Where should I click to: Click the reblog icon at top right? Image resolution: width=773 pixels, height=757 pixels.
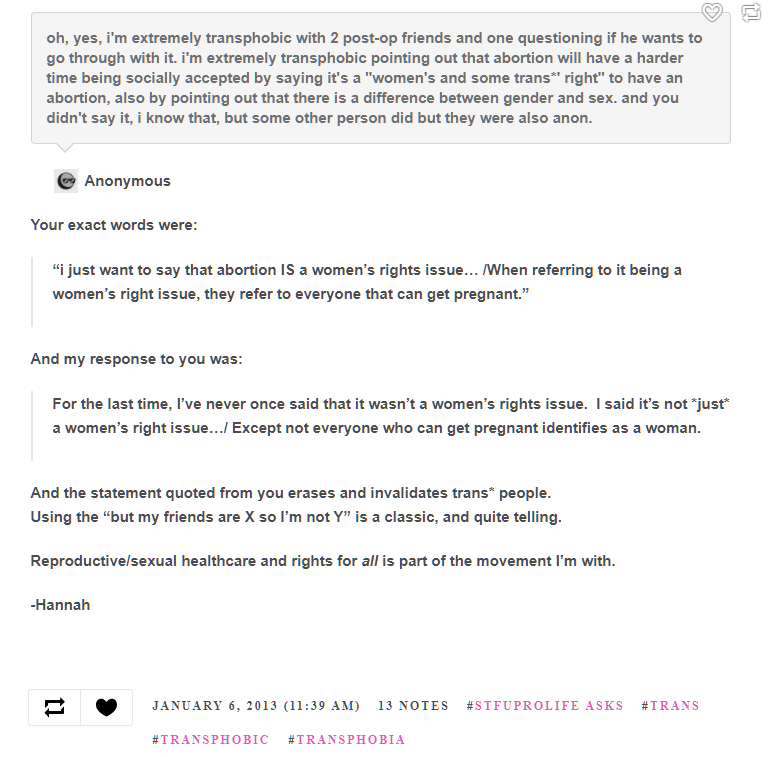(x=751, y=13)
